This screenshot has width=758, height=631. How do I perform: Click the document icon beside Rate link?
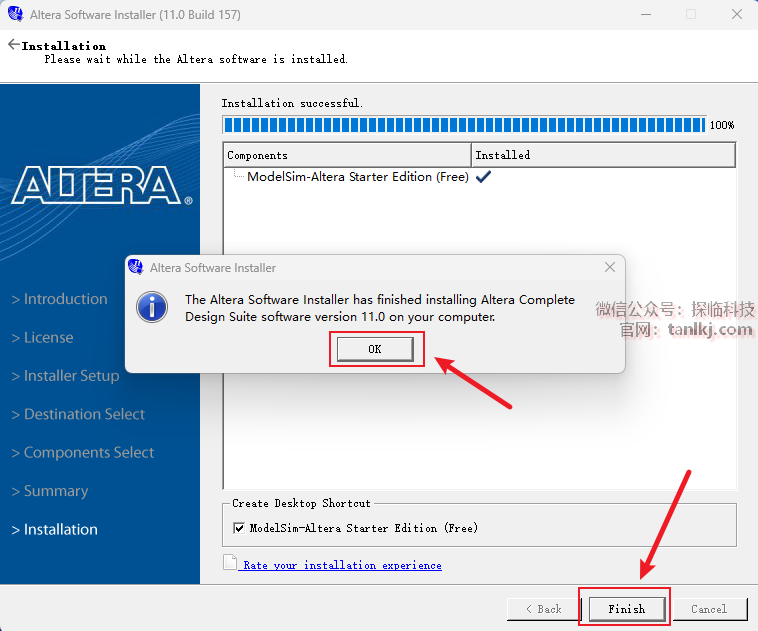(x=230, y=562)
